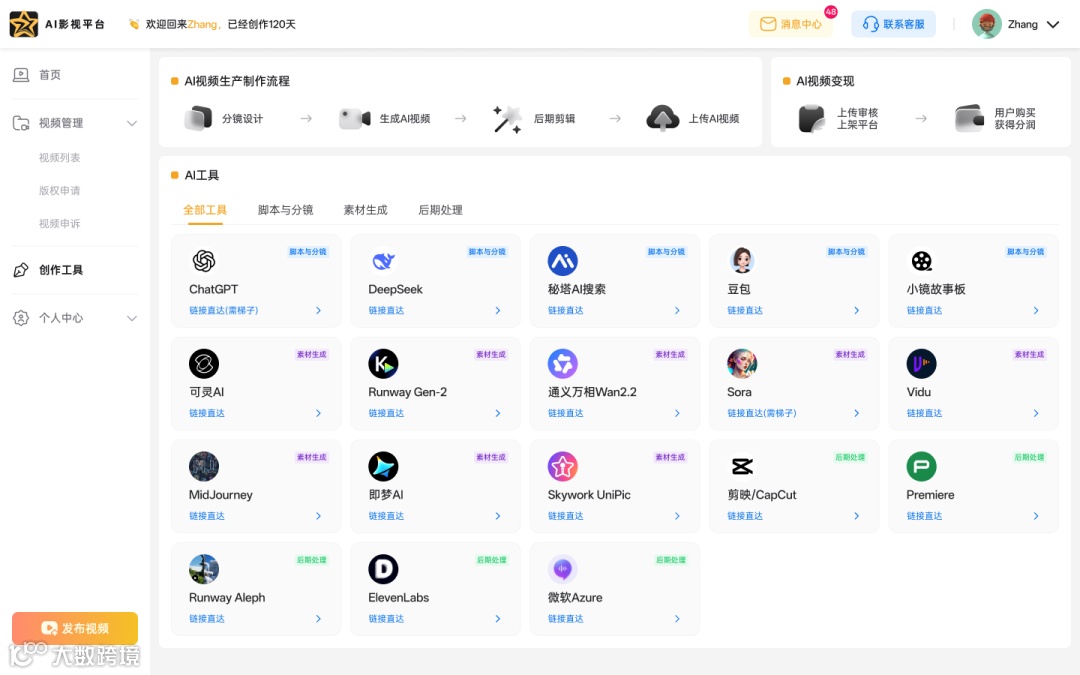Open the ChatGPT tool icon
The width and height of the screenshot is (1080, 675).
click(x=204, y=261)
